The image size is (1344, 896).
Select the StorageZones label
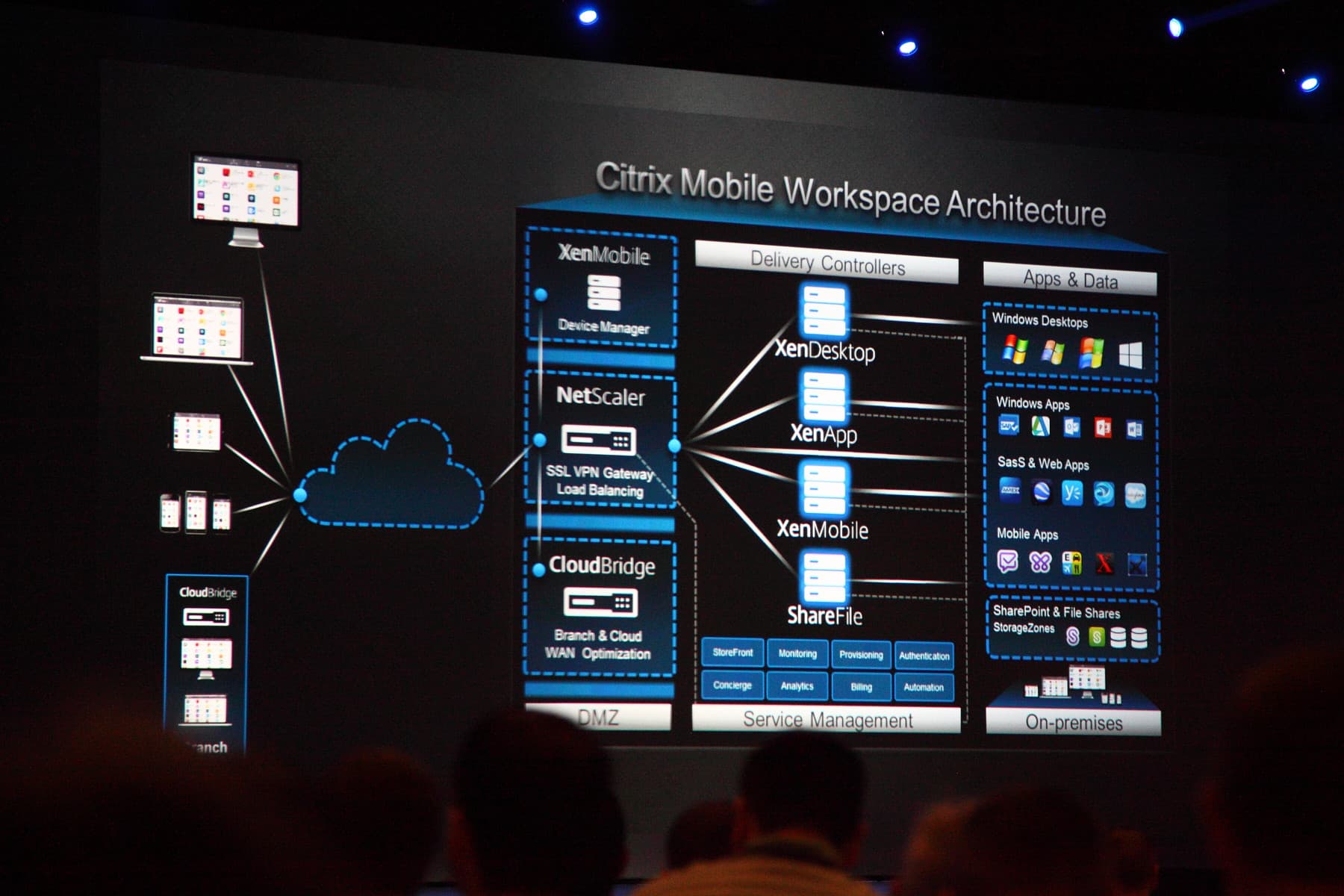pyautogui.click(x=1024, y=628)
